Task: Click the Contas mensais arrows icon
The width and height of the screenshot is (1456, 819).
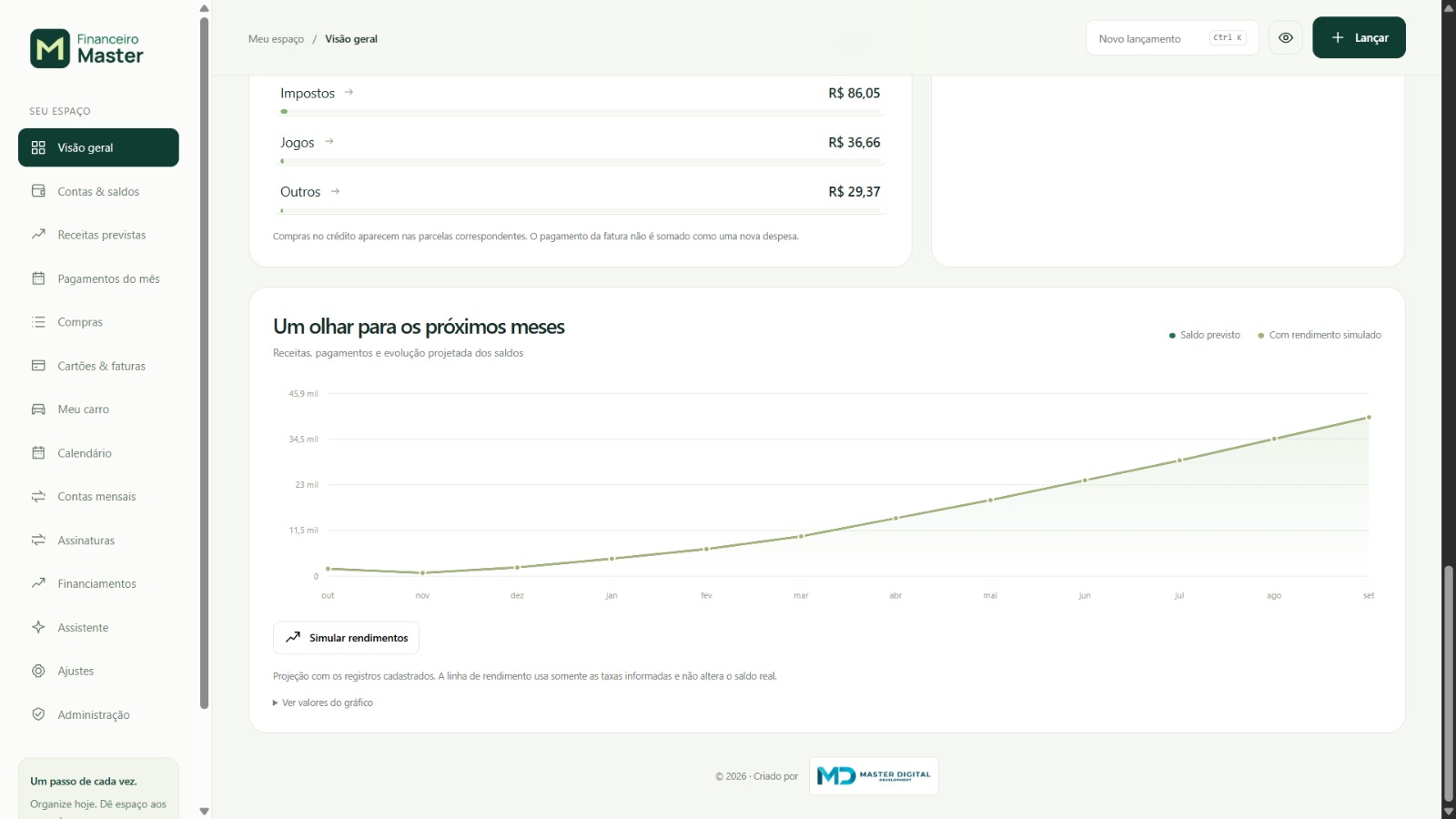Action: click(38, 497)
